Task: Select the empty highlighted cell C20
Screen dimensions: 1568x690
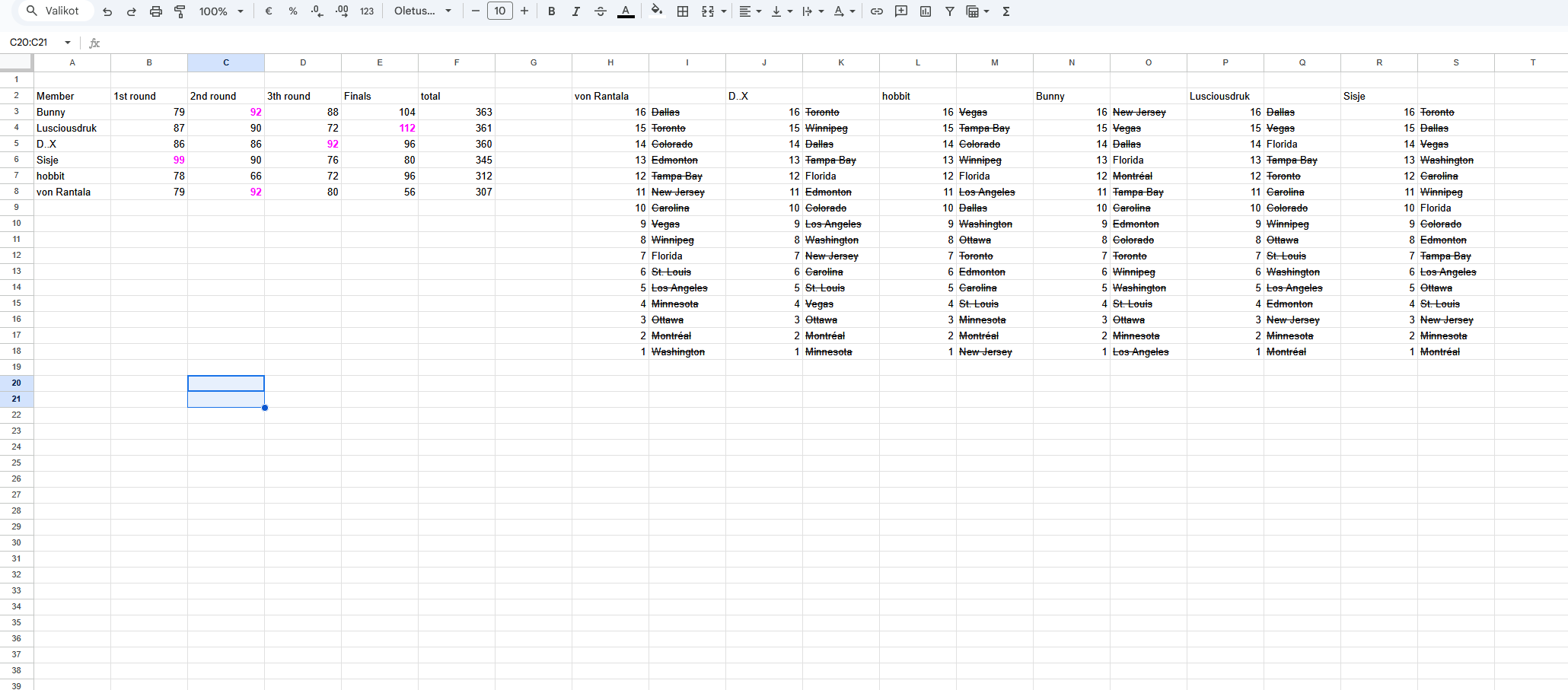Action: 226,383
